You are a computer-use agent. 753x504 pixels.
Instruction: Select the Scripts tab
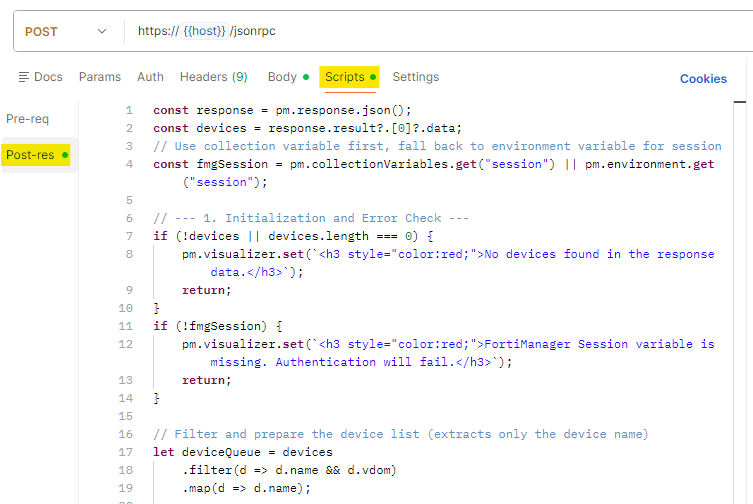point(350,77)
